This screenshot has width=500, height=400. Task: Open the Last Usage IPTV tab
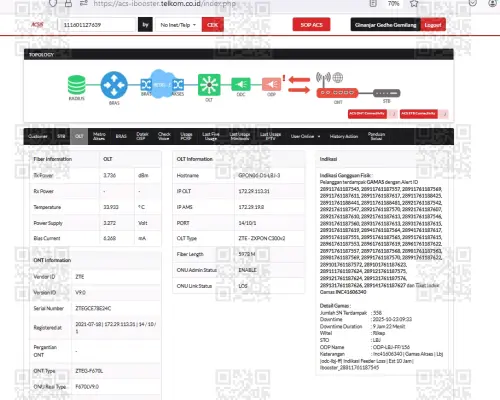pos(270,136)
